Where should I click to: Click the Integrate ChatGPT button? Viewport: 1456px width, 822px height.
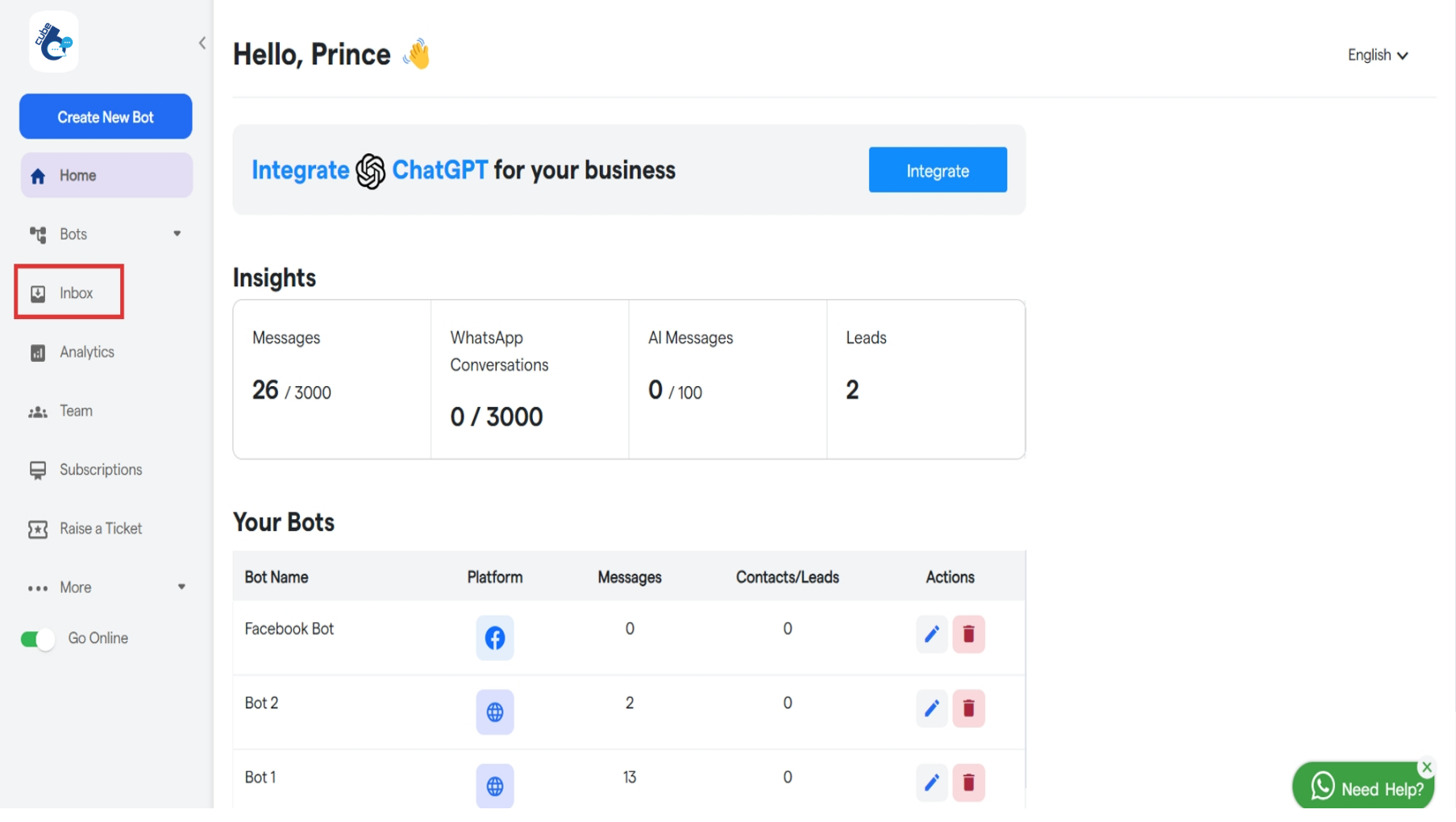(937, 170)
